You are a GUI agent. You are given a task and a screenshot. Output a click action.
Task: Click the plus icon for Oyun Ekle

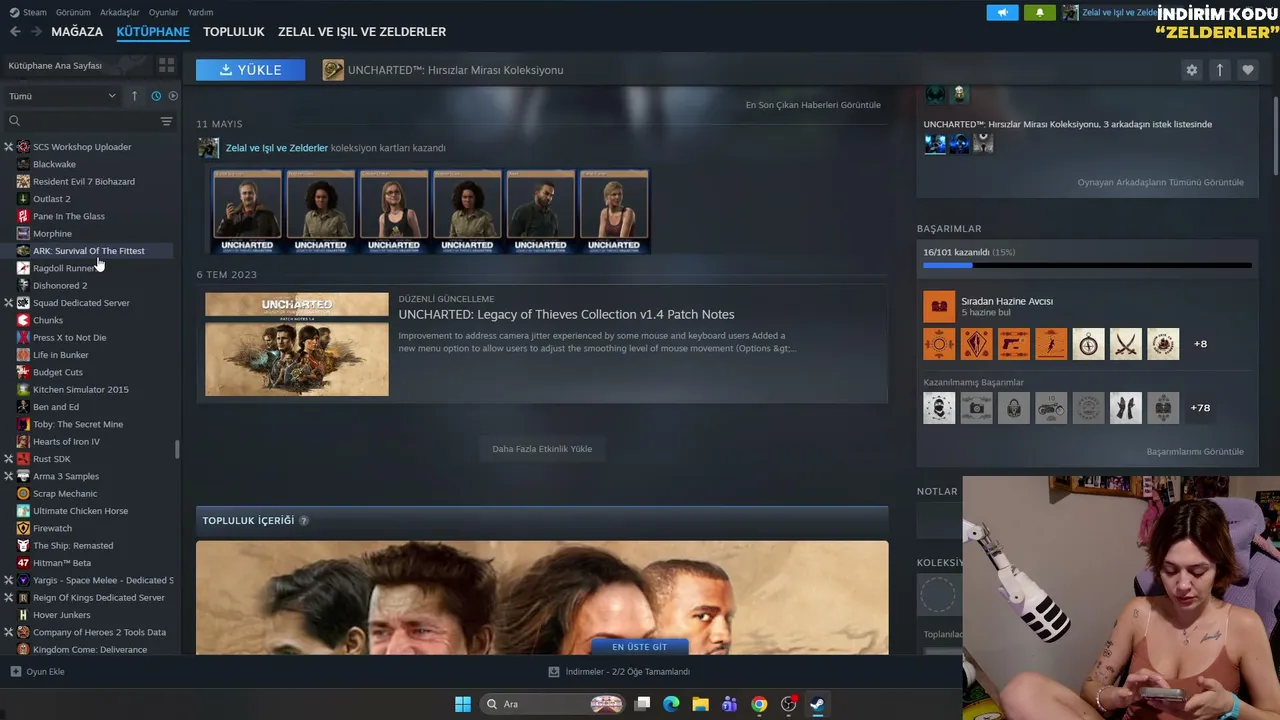click(x=15, y=672)
